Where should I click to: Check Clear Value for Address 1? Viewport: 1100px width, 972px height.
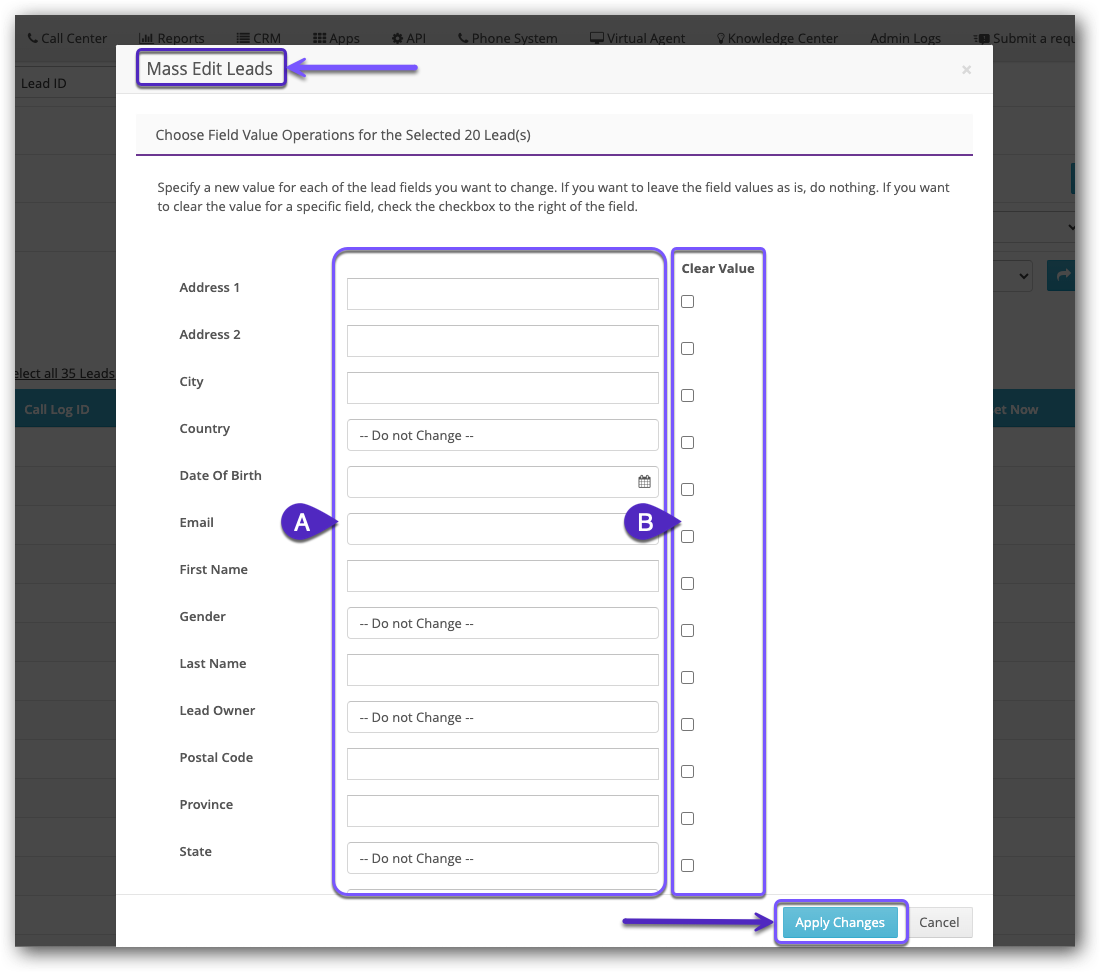coord(687,302)
